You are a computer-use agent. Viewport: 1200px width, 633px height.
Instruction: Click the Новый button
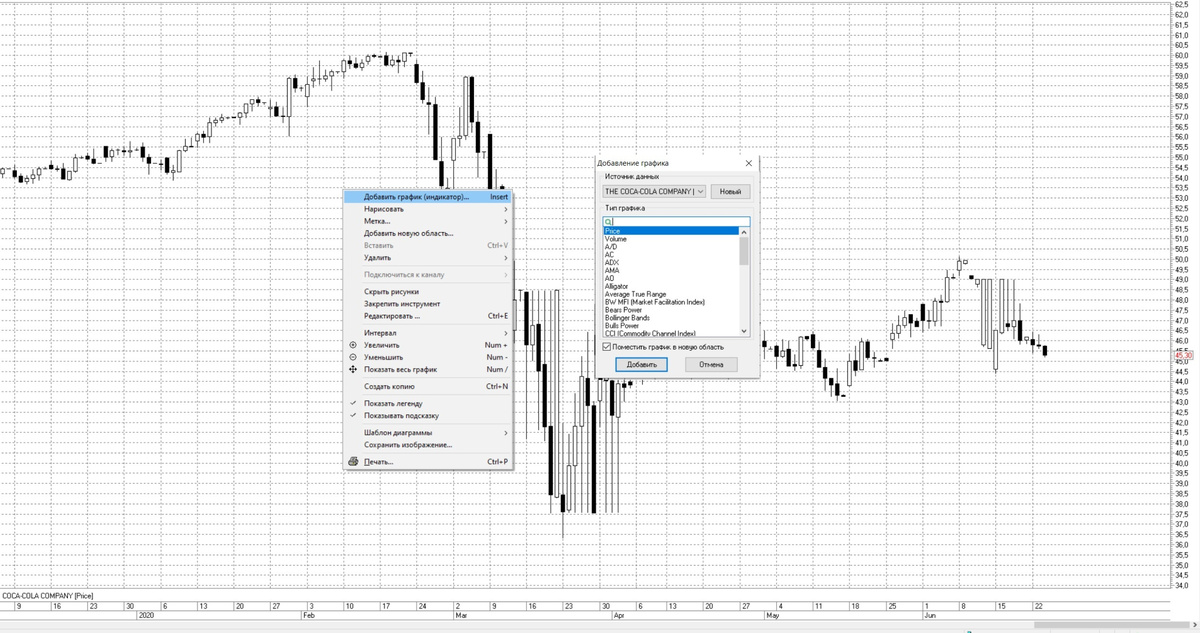[x=730, y=191]
